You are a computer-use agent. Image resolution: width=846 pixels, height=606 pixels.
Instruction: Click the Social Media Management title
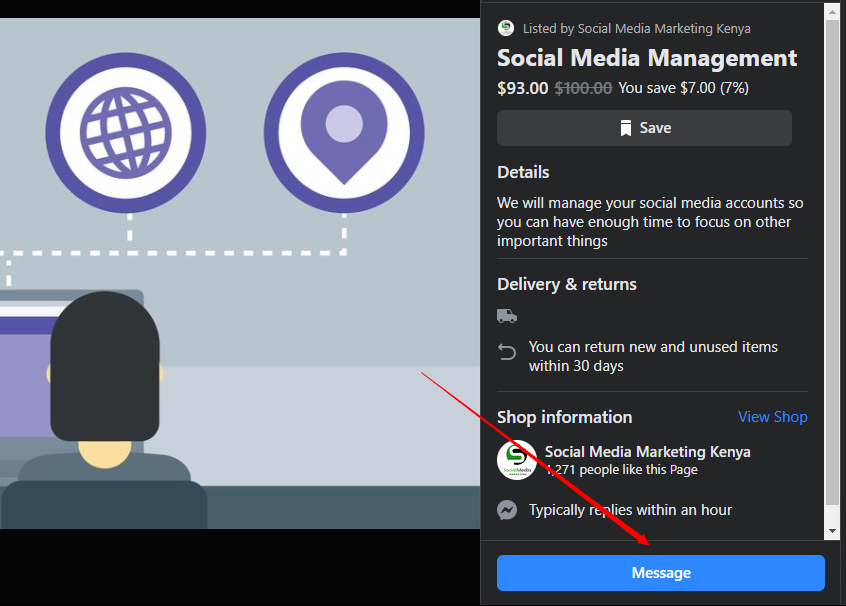[x=646, y=58]
